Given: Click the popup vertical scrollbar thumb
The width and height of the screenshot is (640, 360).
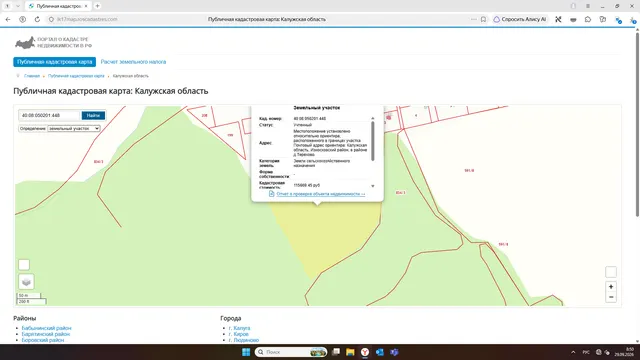Looking at the screenshot, I should 372,141.
